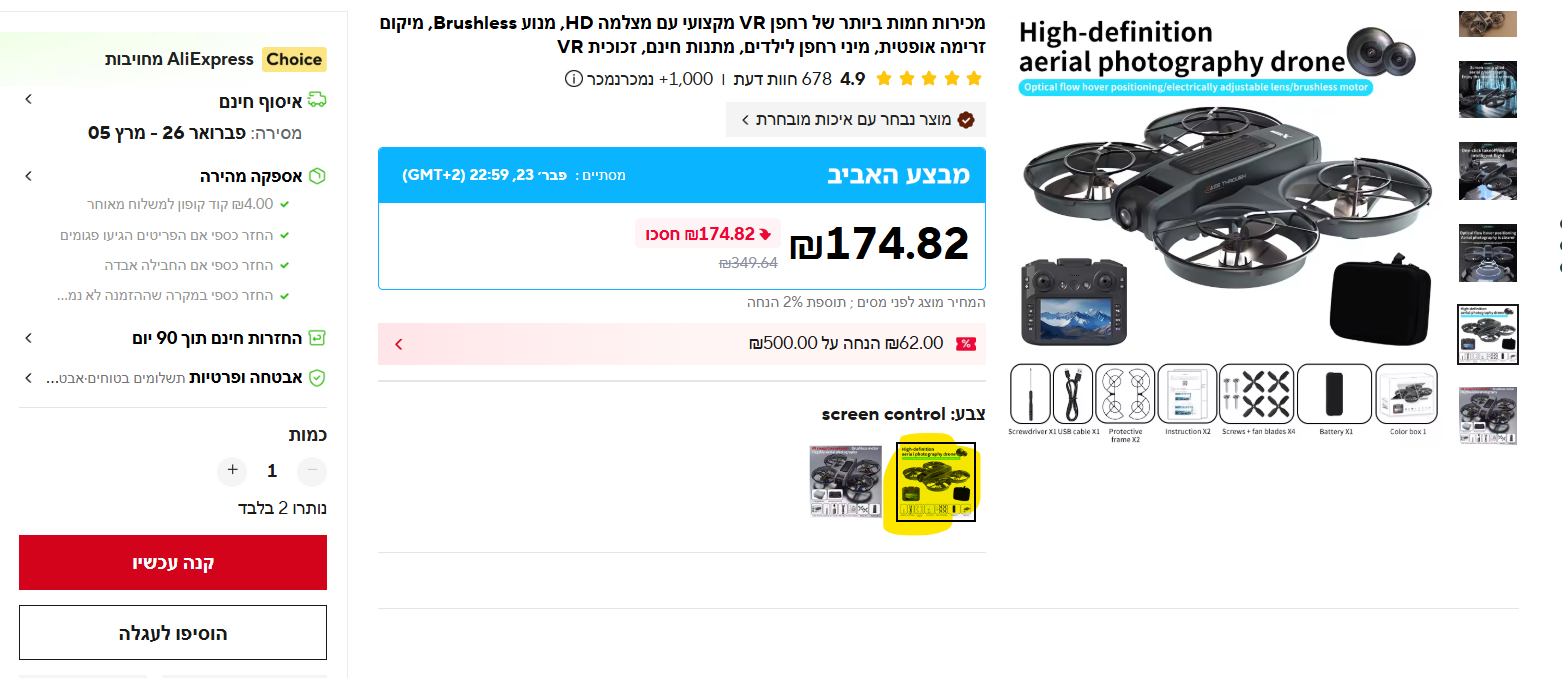Click the red Buy Now button
Image resolution: width=1562 pixels, height=678 pixels.
click(173, 562)
